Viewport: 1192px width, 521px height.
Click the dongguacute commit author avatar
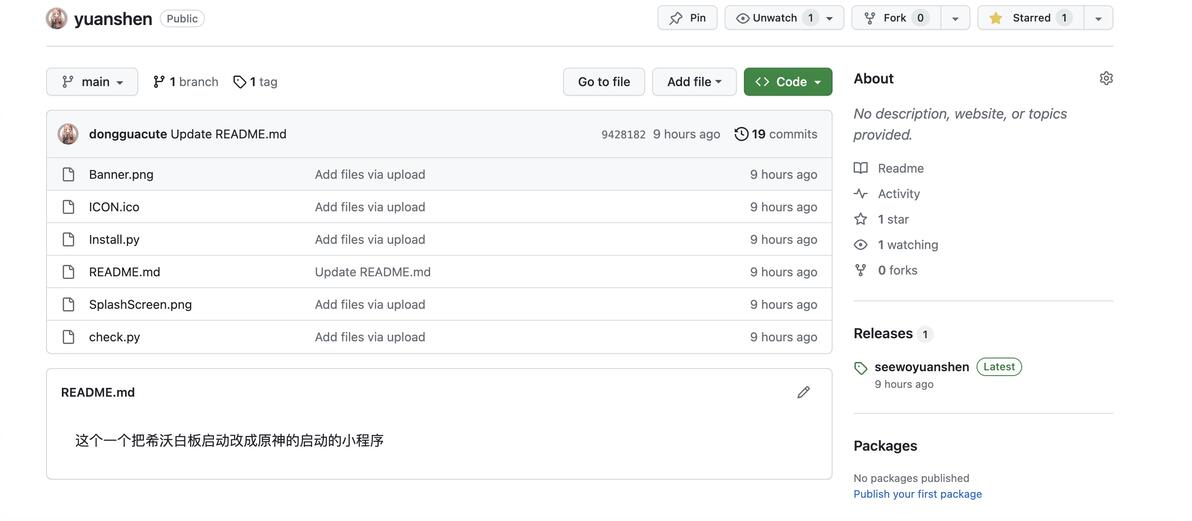pos(68,134)
